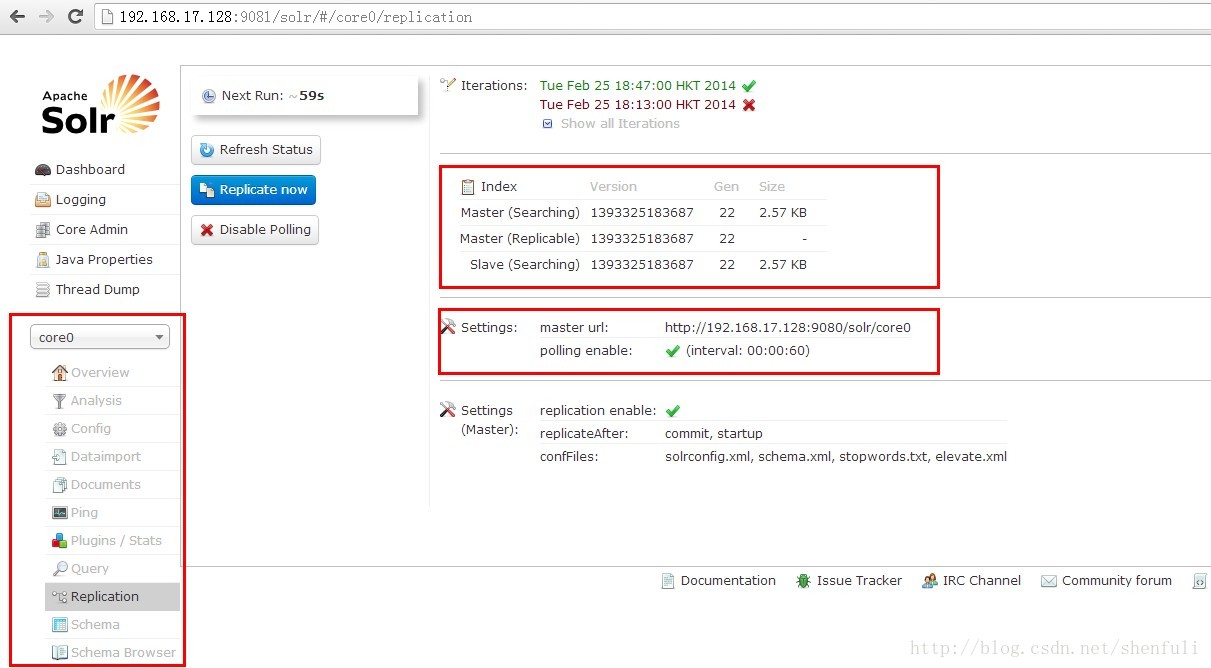Open core0 Documents
The image size is (1211, 668).
click(x=106, y=485)
